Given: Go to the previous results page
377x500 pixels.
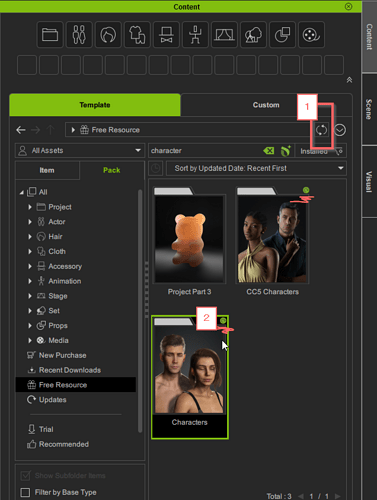Looking at the screenshot, I should [301, 496].
